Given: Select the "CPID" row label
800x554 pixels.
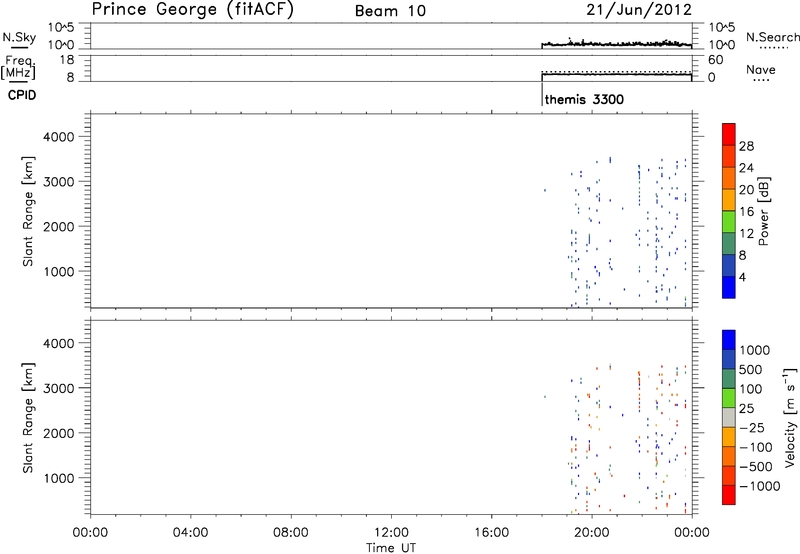Looking at the screenshot, I should point(22,95).
